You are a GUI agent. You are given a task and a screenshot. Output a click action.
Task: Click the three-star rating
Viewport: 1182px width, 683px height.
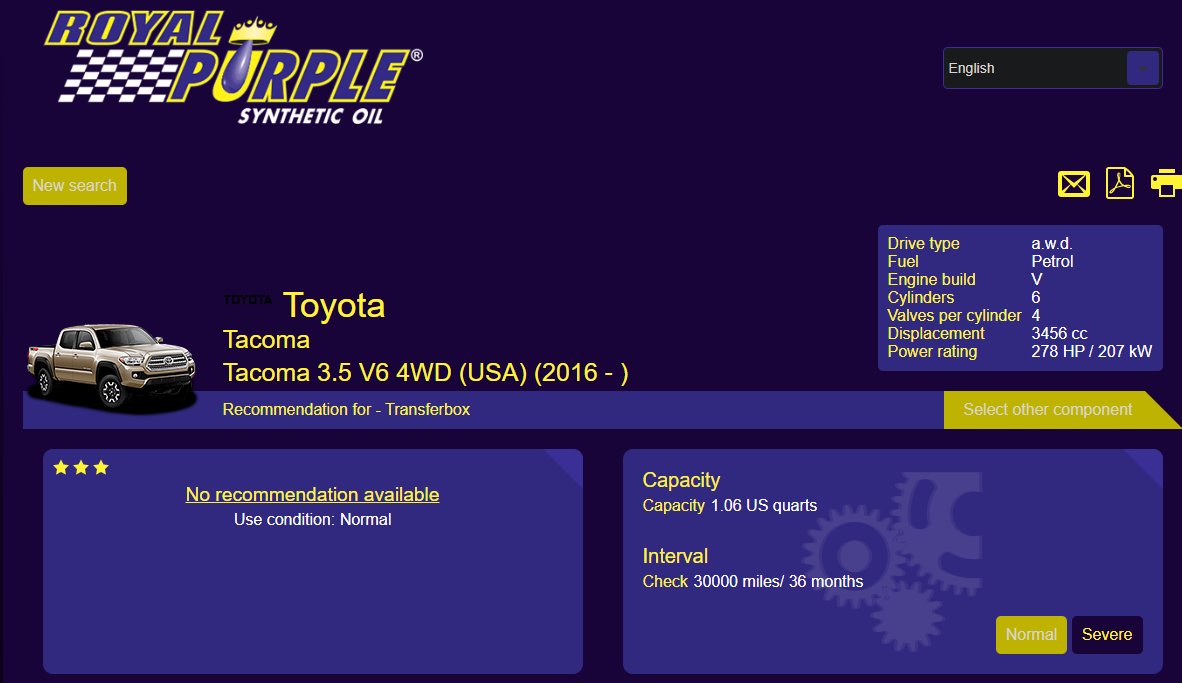click(81, 468)
